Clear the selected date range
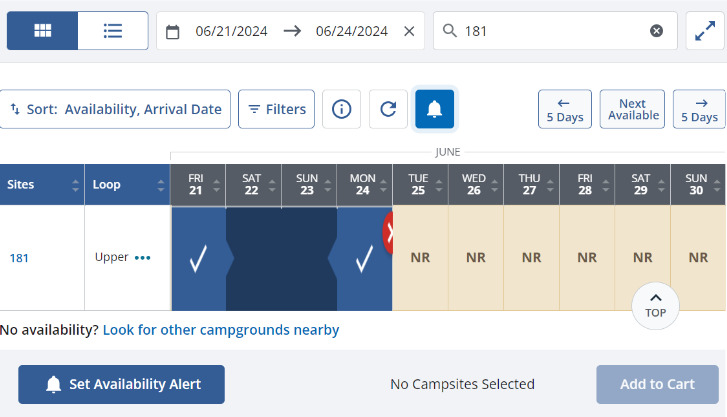This screenshot has height=417, width=727. click(408, 31)
